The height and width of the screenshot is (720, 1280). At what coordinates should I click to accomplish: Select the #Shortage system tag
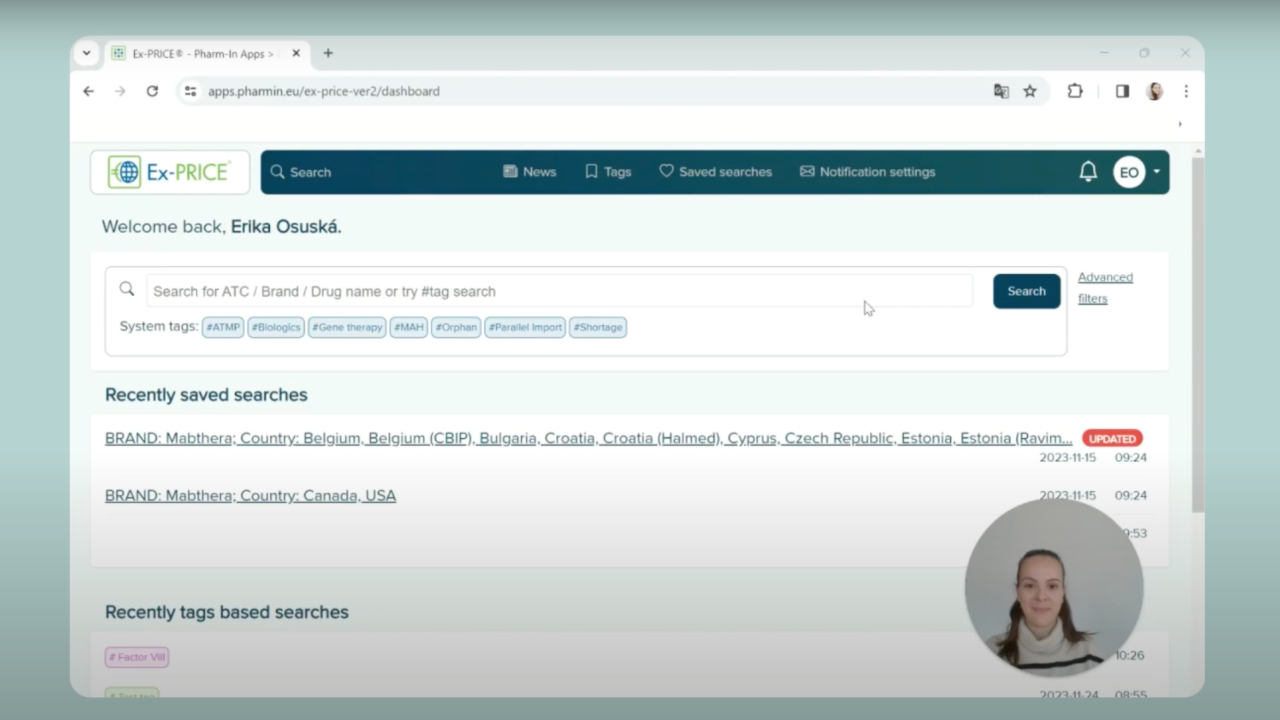pos(598,327)
